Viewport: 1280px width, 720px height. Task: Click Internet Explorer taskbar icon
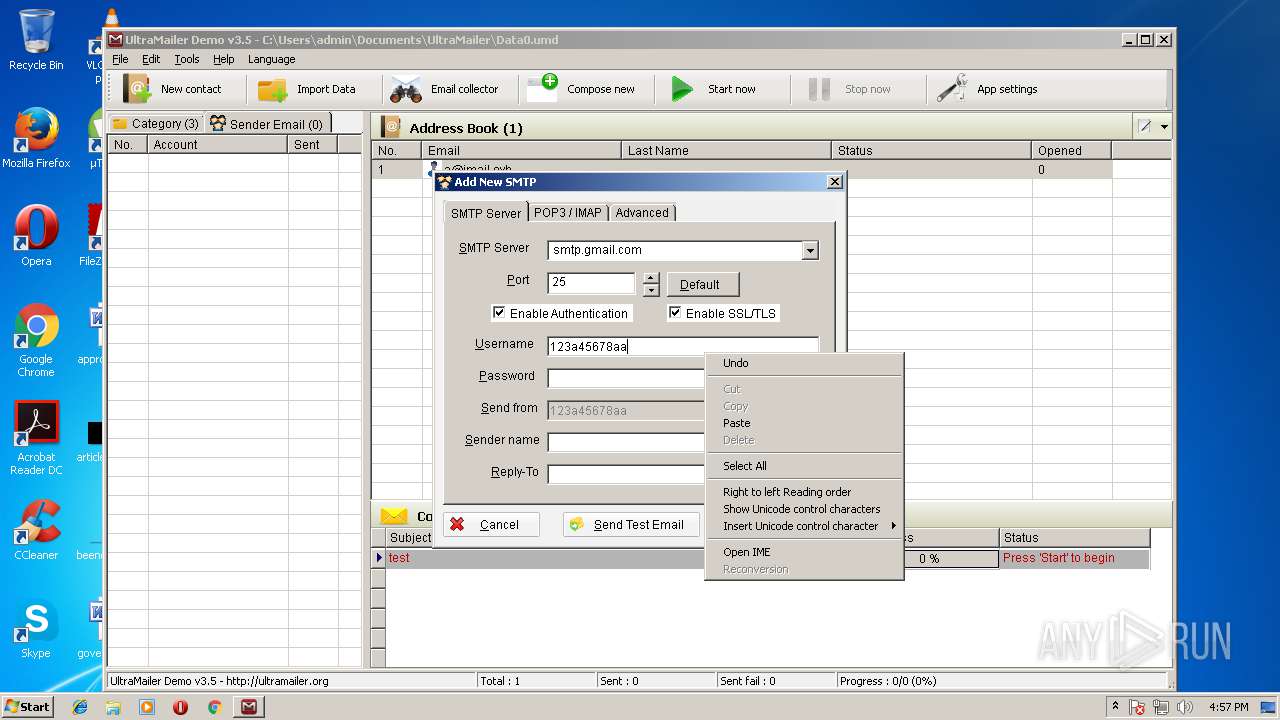coord(80,707)
